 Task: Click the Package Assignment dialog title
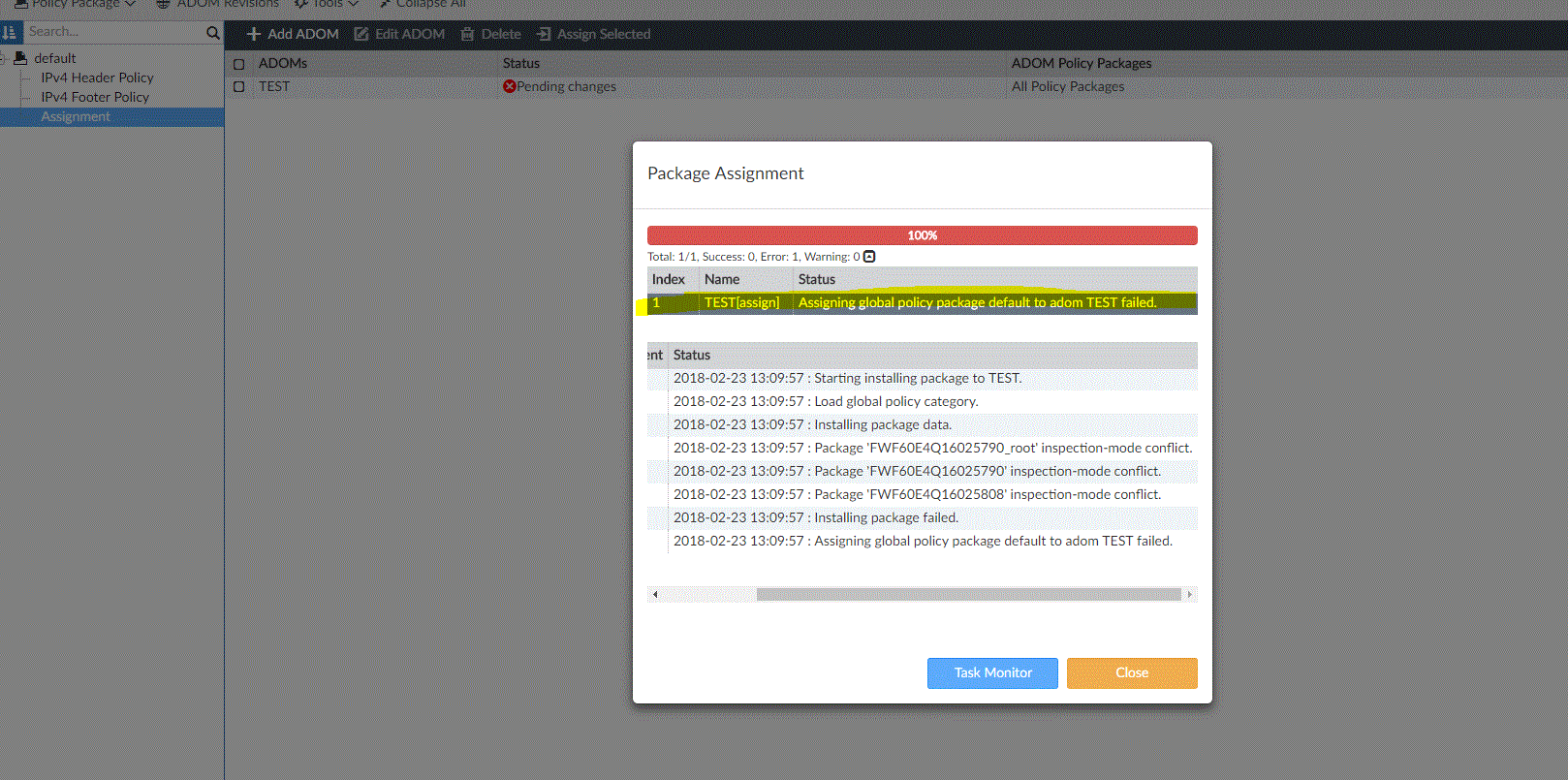(726, 173)
